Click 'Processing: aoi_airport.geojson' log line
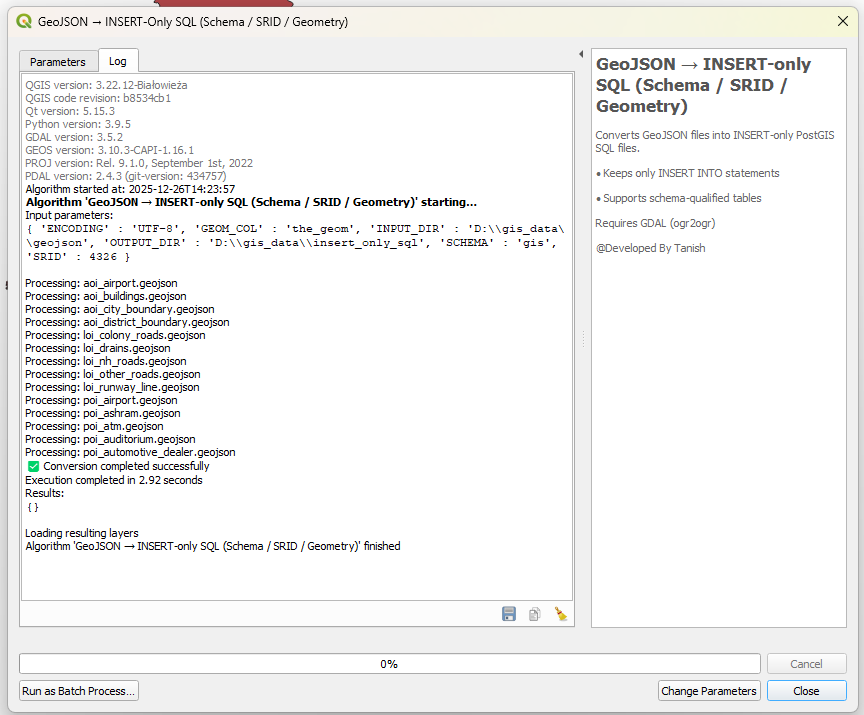The height and width of the screenshot is (715, 864). (x=101, y=283)
